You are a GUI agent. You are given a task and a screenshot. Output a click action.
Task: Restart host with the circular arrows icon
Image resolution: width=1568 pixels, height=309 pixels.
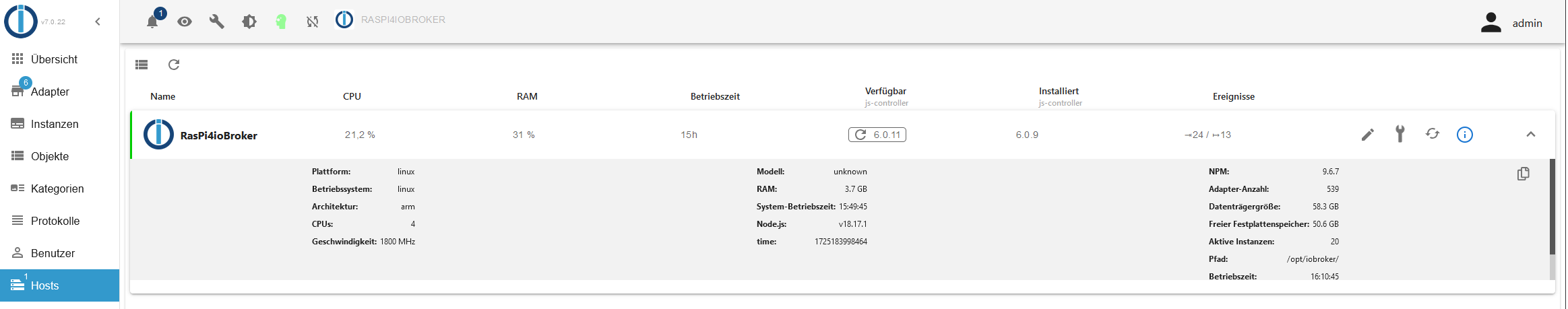tap(1432, 134)
